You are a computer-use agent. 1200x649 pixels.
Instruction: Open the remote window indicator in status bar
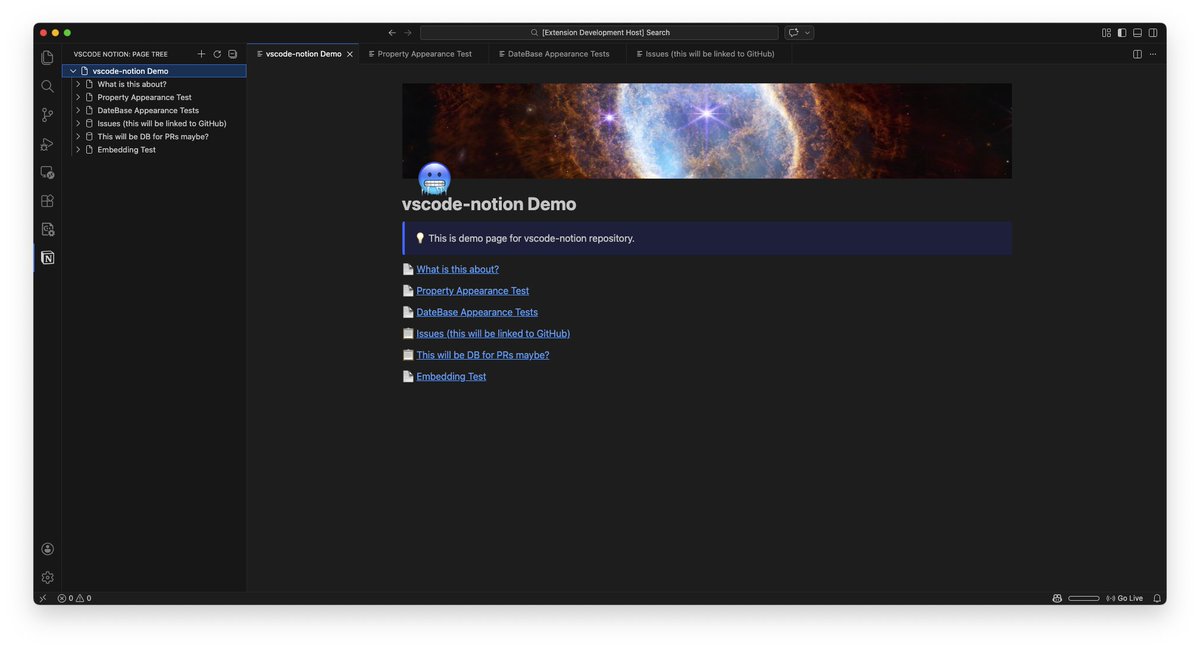click(x=42, y=598)
